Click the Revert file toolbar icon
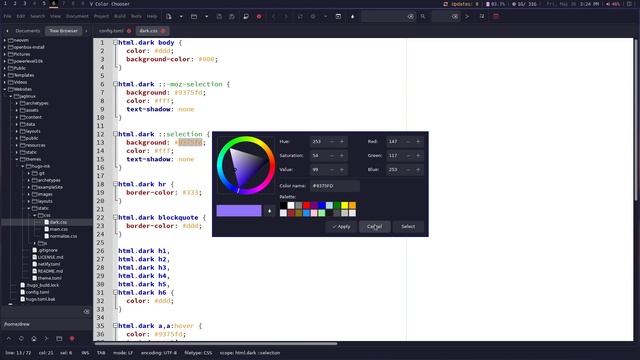 coord(246,17)
